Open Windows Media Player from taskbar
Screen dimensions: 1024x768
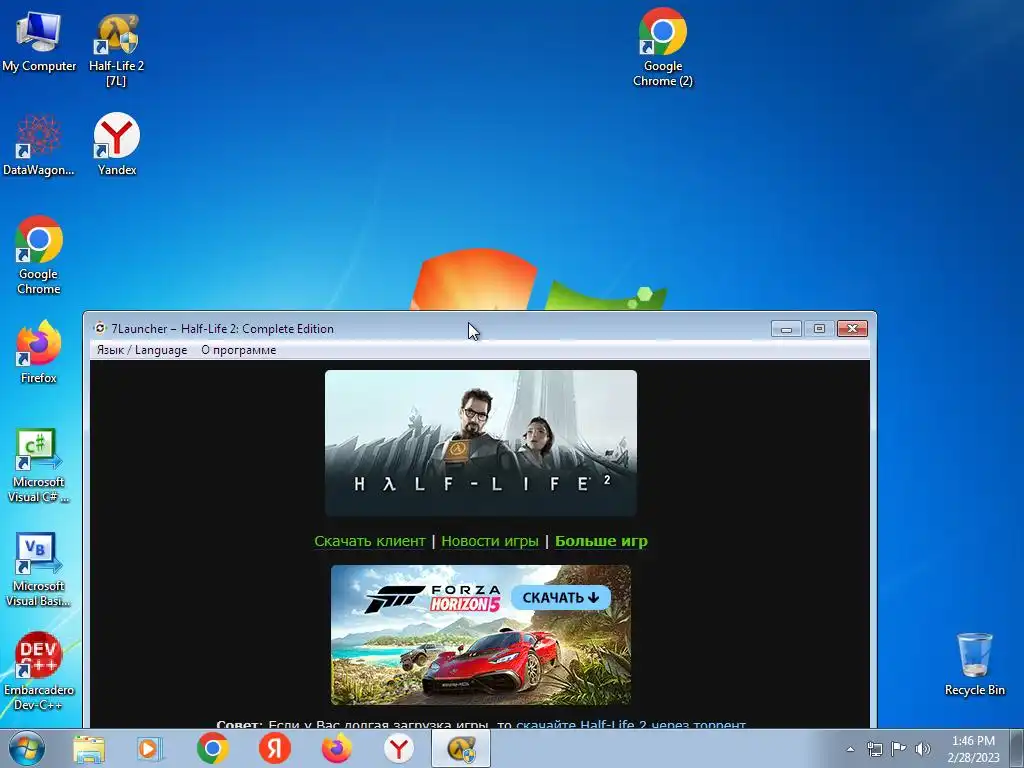pos(149,748)
